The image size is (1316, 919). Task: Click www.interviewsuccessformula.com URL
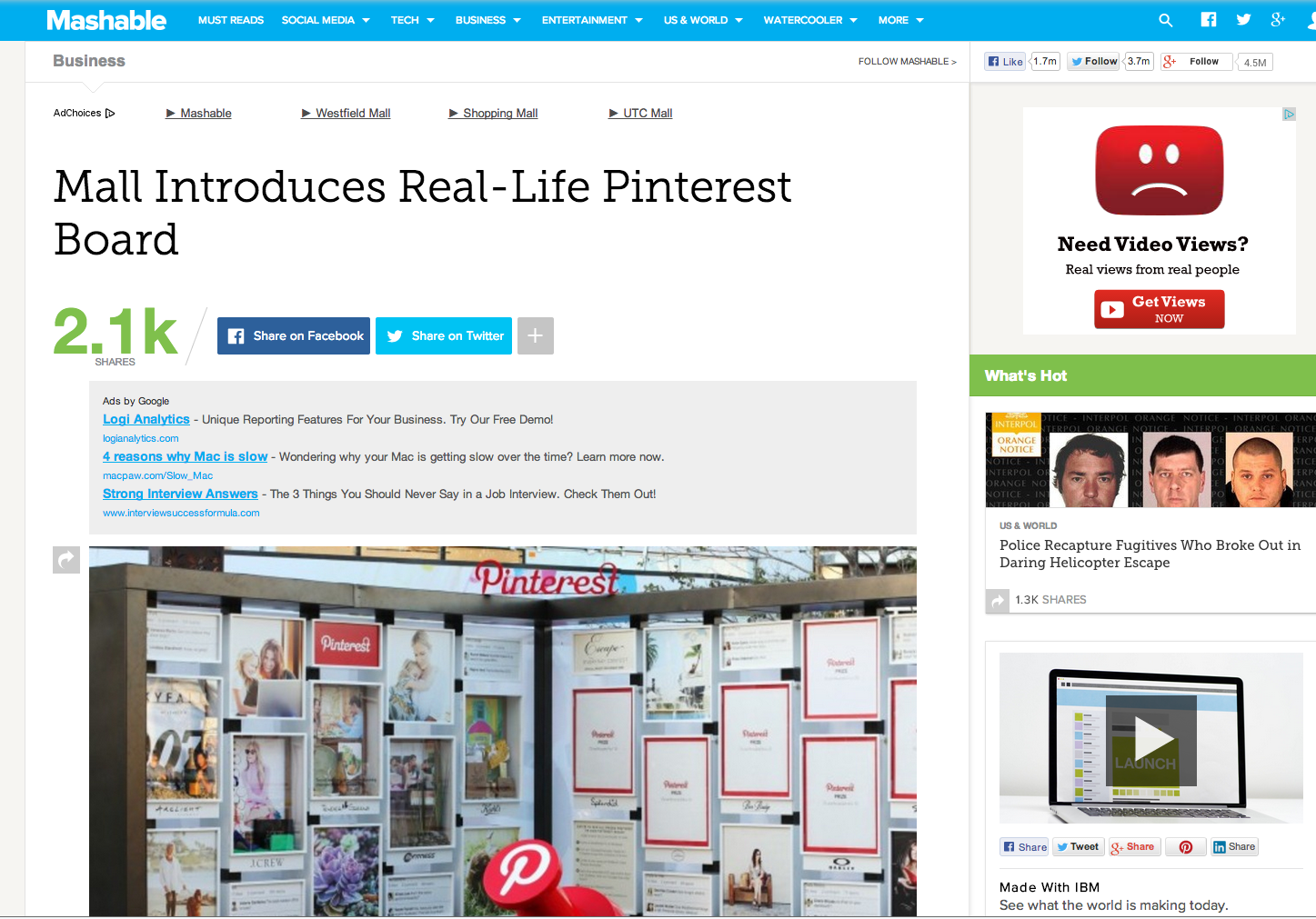[x=181, y=513]
